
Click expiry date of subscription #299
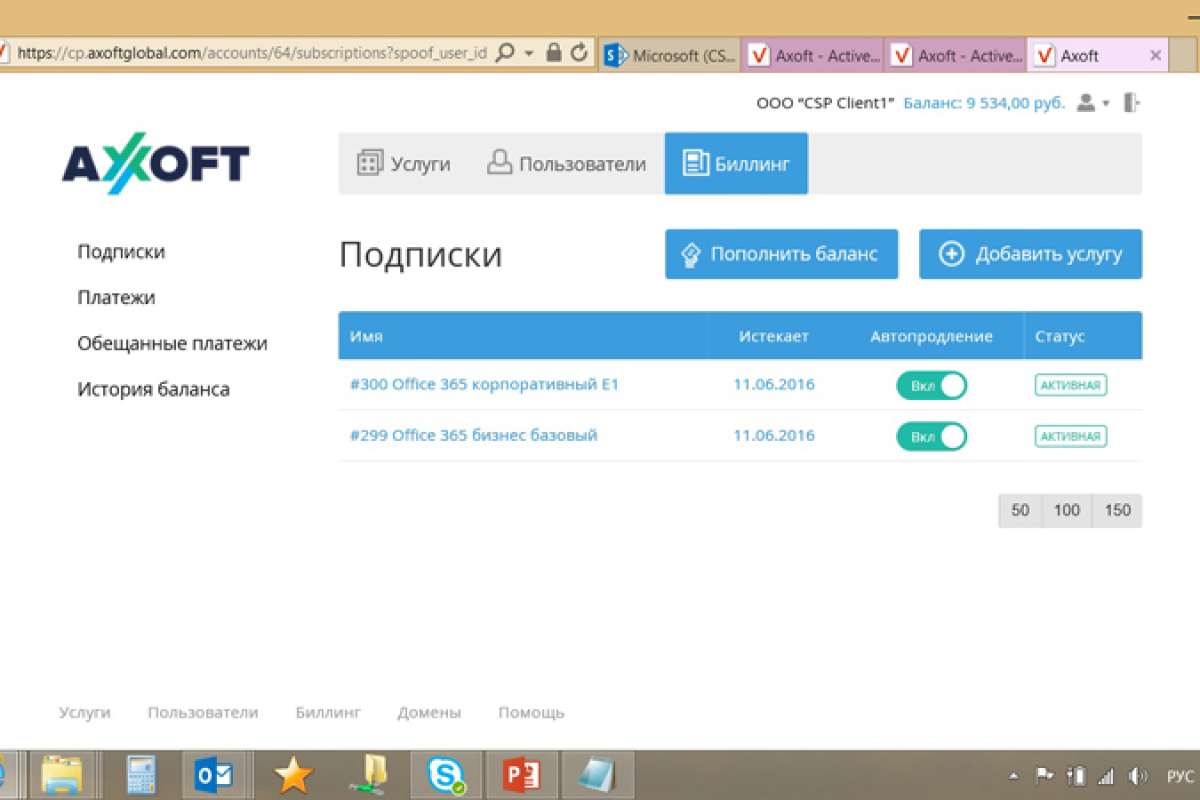(x=774, y=435)
